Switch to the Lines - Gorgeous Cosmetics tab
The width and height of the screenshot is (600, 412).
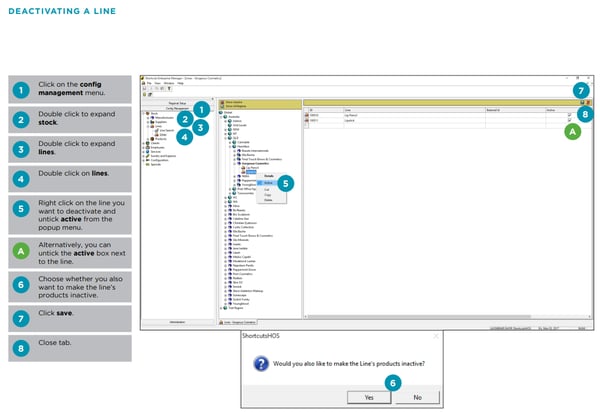pyautogui.click(x=238, y=322)
